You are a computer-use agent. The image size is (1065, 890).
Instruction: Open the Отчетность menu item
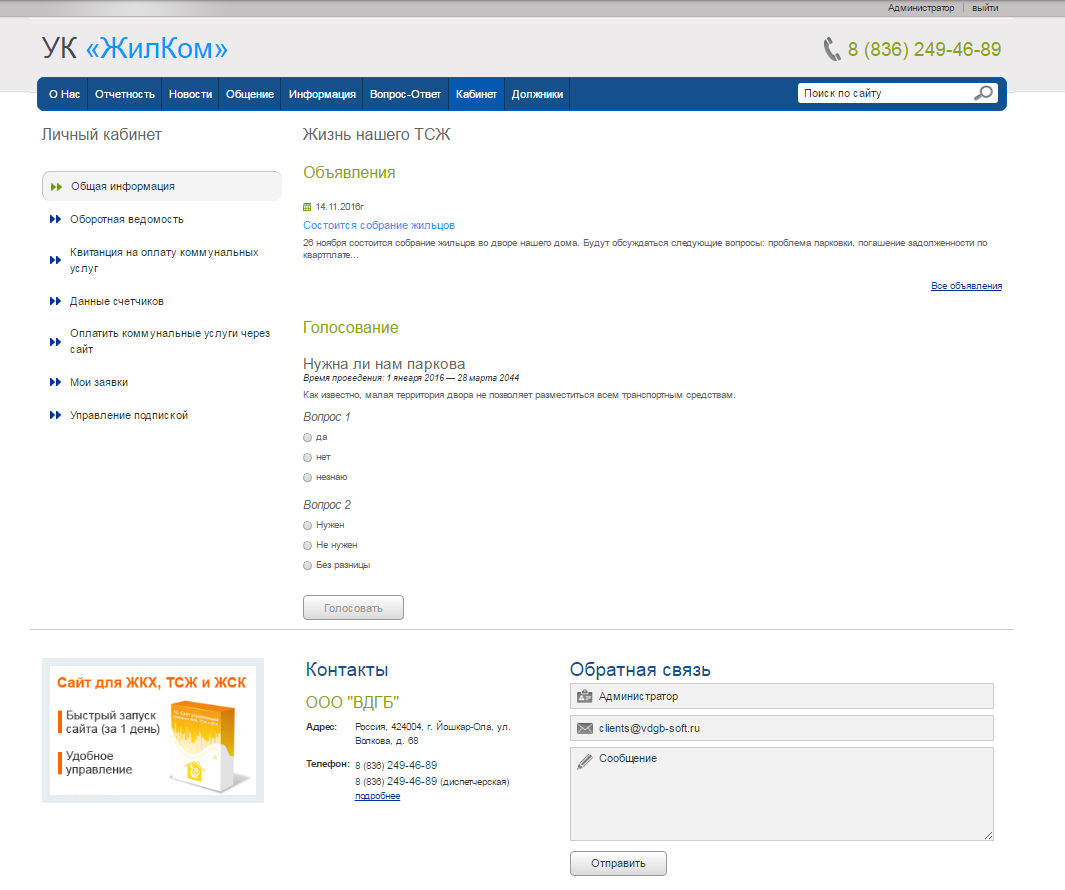tap(125, 94)
